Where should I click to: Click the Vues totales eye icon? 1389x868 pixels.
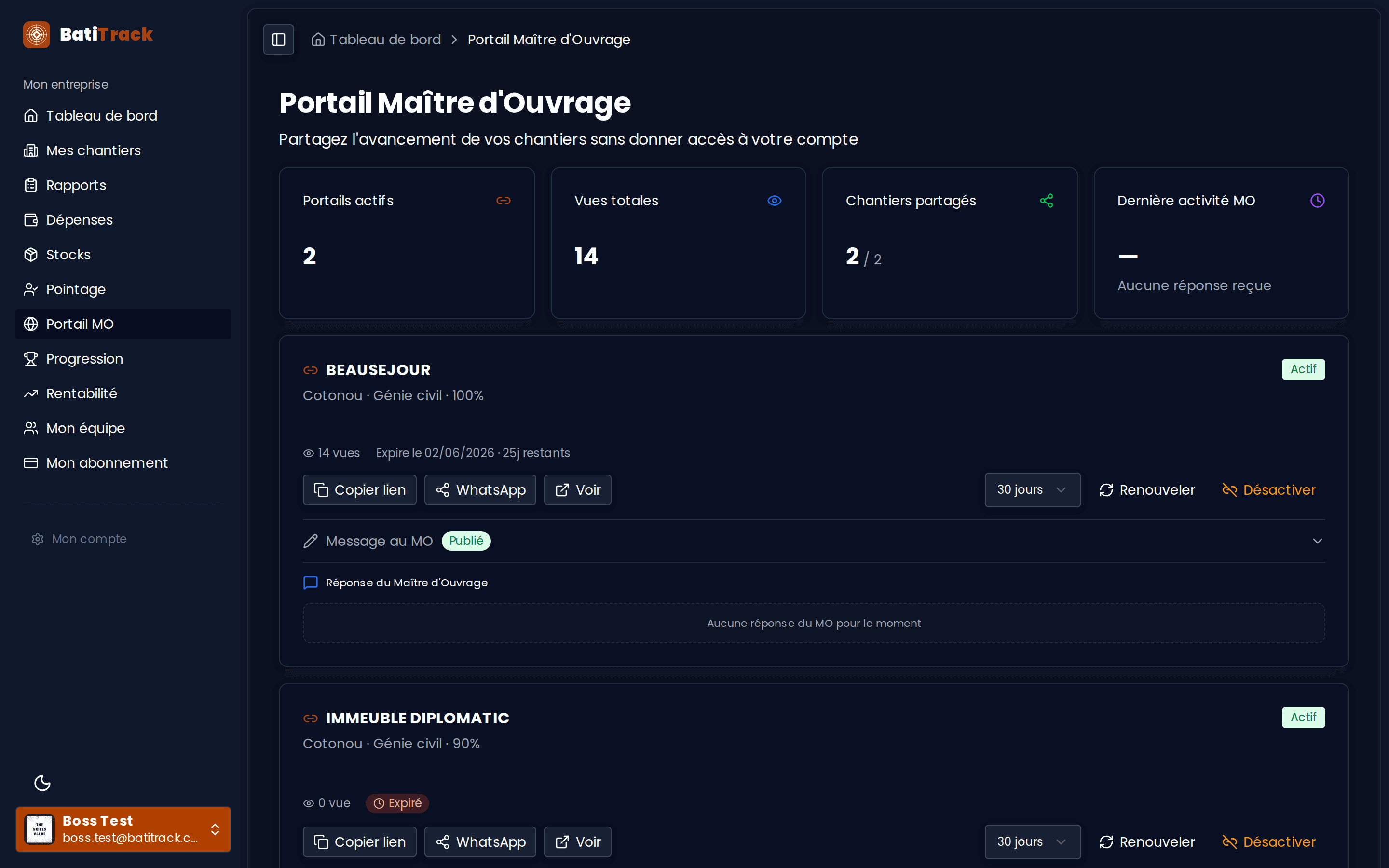point(774,200)
